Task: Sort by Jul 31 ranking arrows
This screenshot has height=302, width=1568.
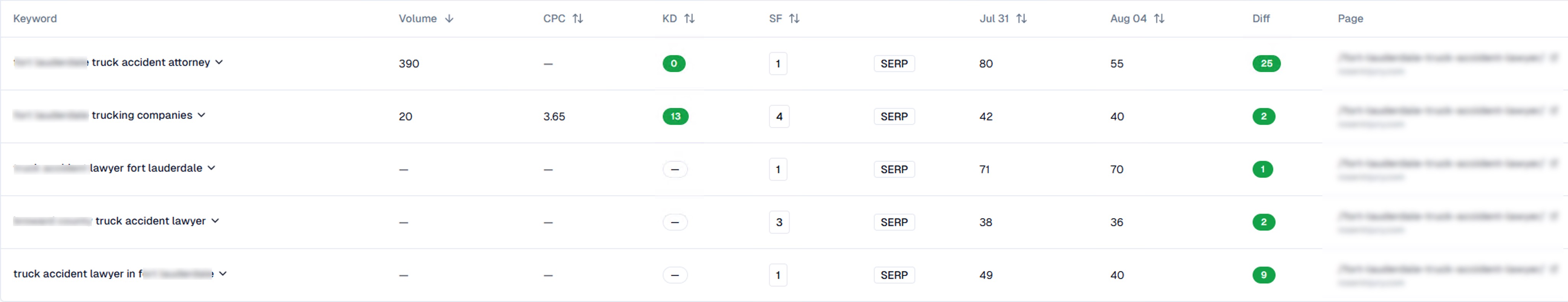Action: 1021,19
